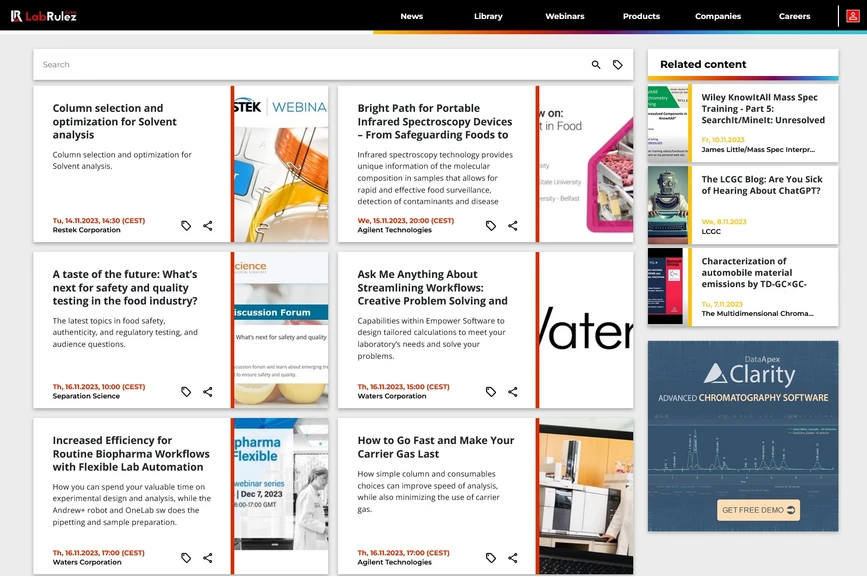Open the Library menu
Screen dimensions: 867x577
(x=488, y=16)
